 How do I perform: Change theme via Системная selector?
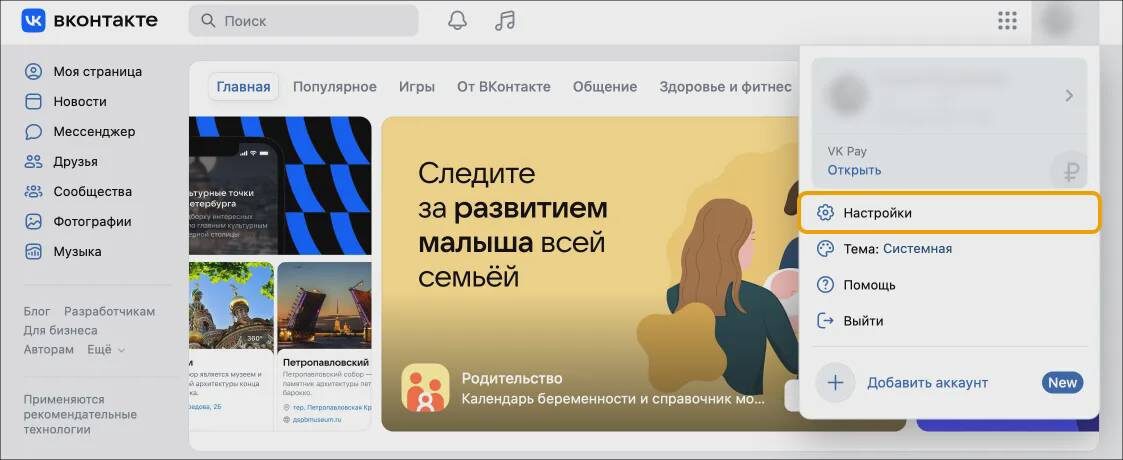(917, 249)
